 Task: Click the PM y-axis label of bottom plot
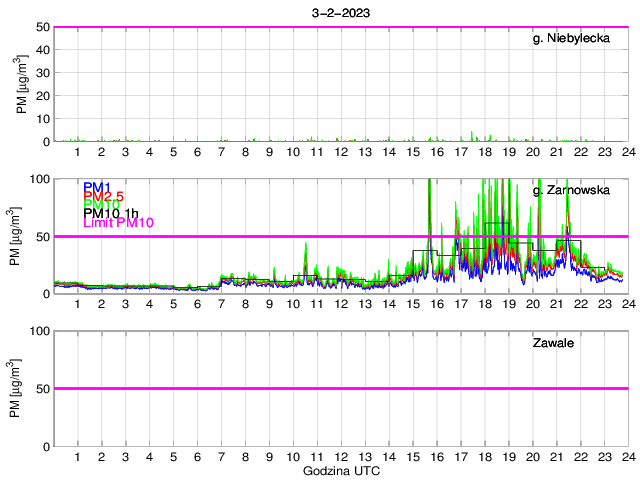[21, 388]
